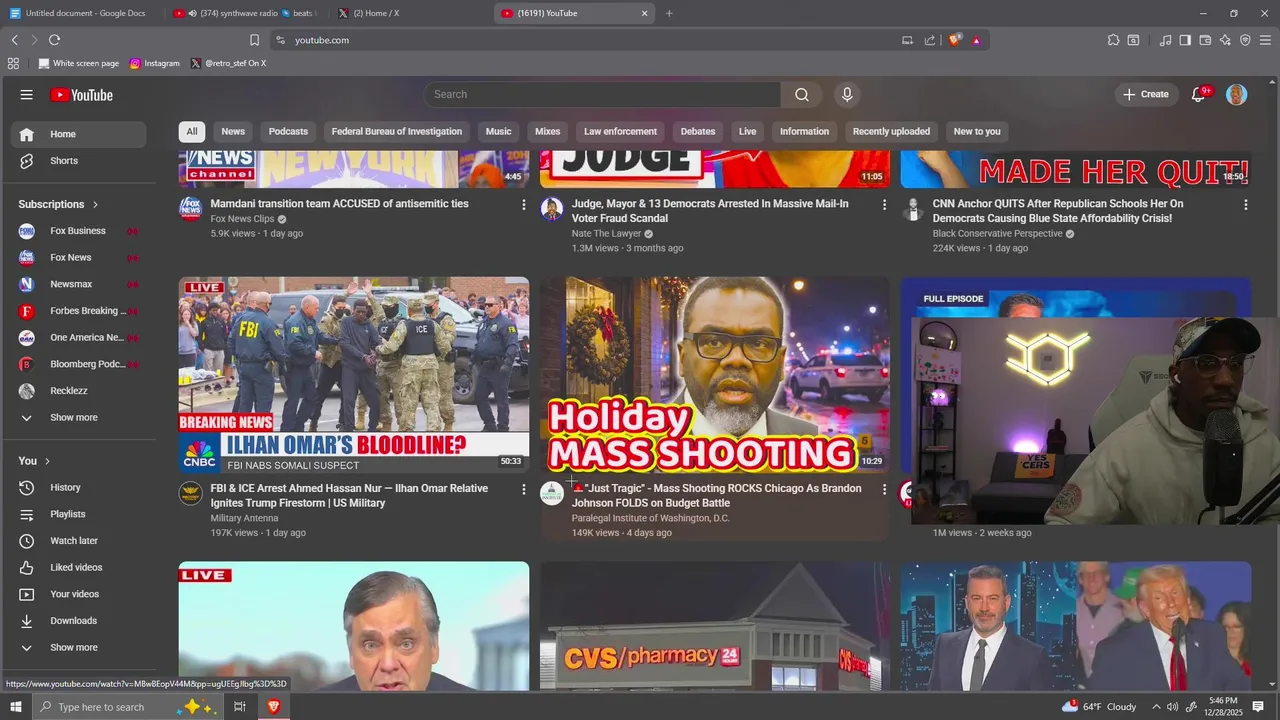Screen dimensions: 1280x720
Task: Select the Music filter chip
Action: (x=498, y=132)
